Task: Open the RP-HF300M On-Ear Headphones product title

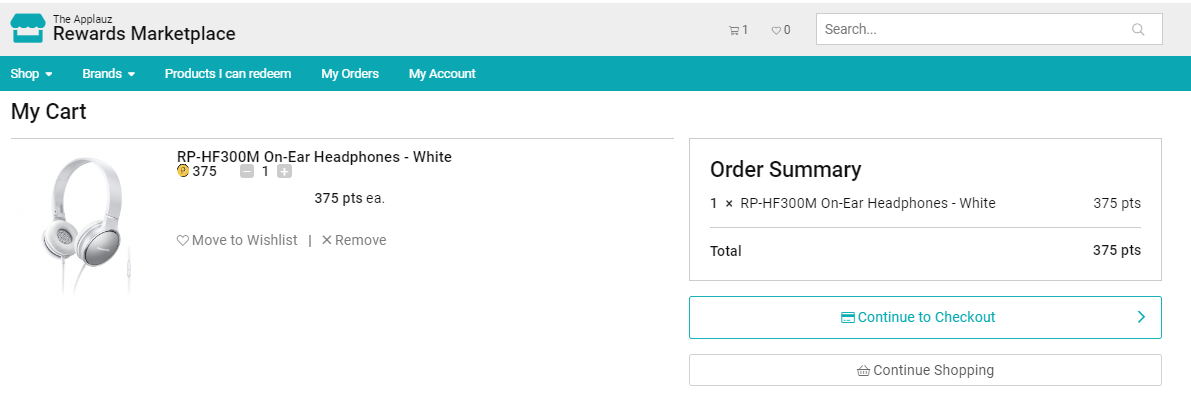Action: [x=314, y=157]
